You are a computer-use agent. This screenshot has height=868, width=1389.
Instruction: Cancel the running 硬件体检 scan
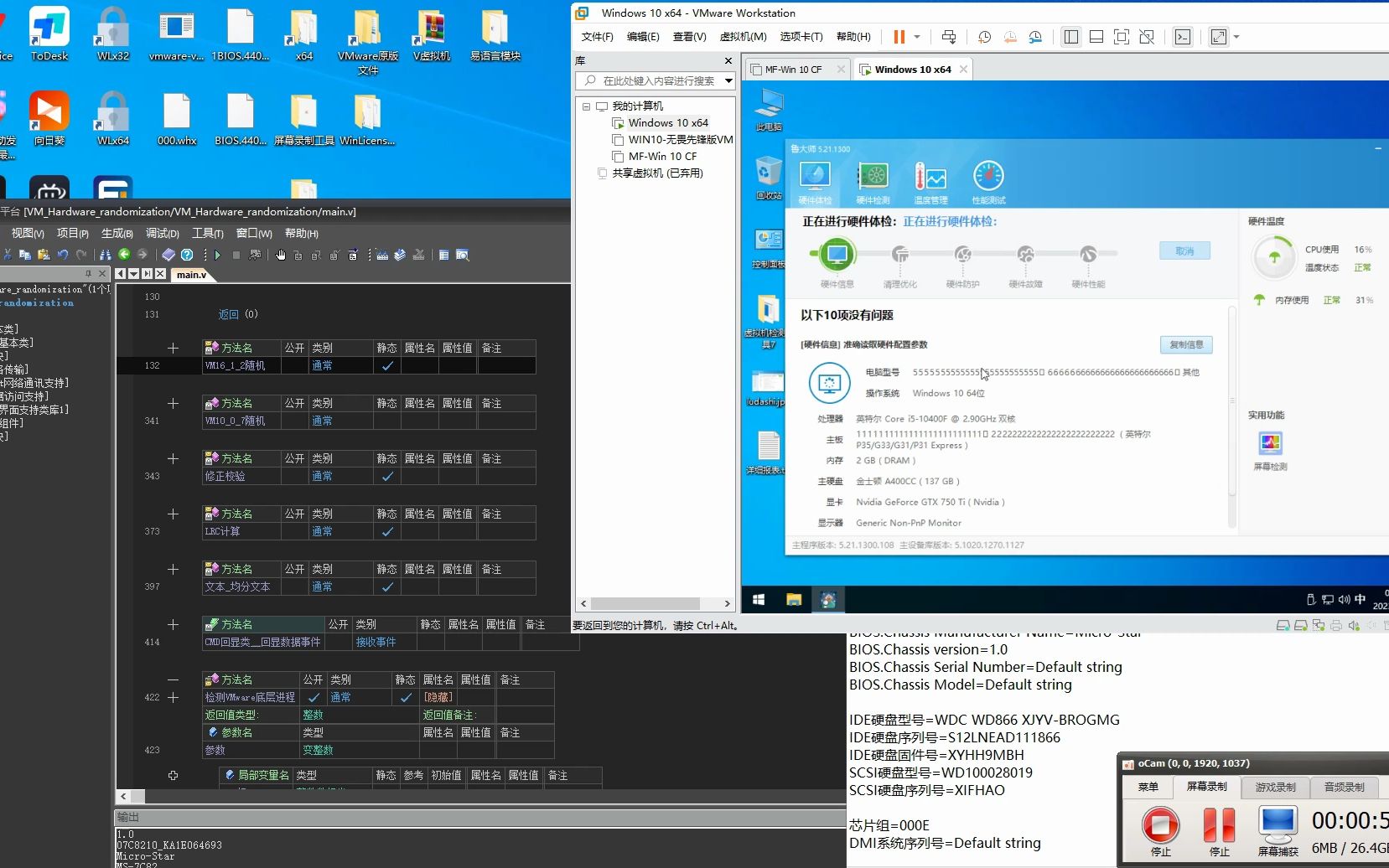pyautogui.click(x=1184, y=250)
